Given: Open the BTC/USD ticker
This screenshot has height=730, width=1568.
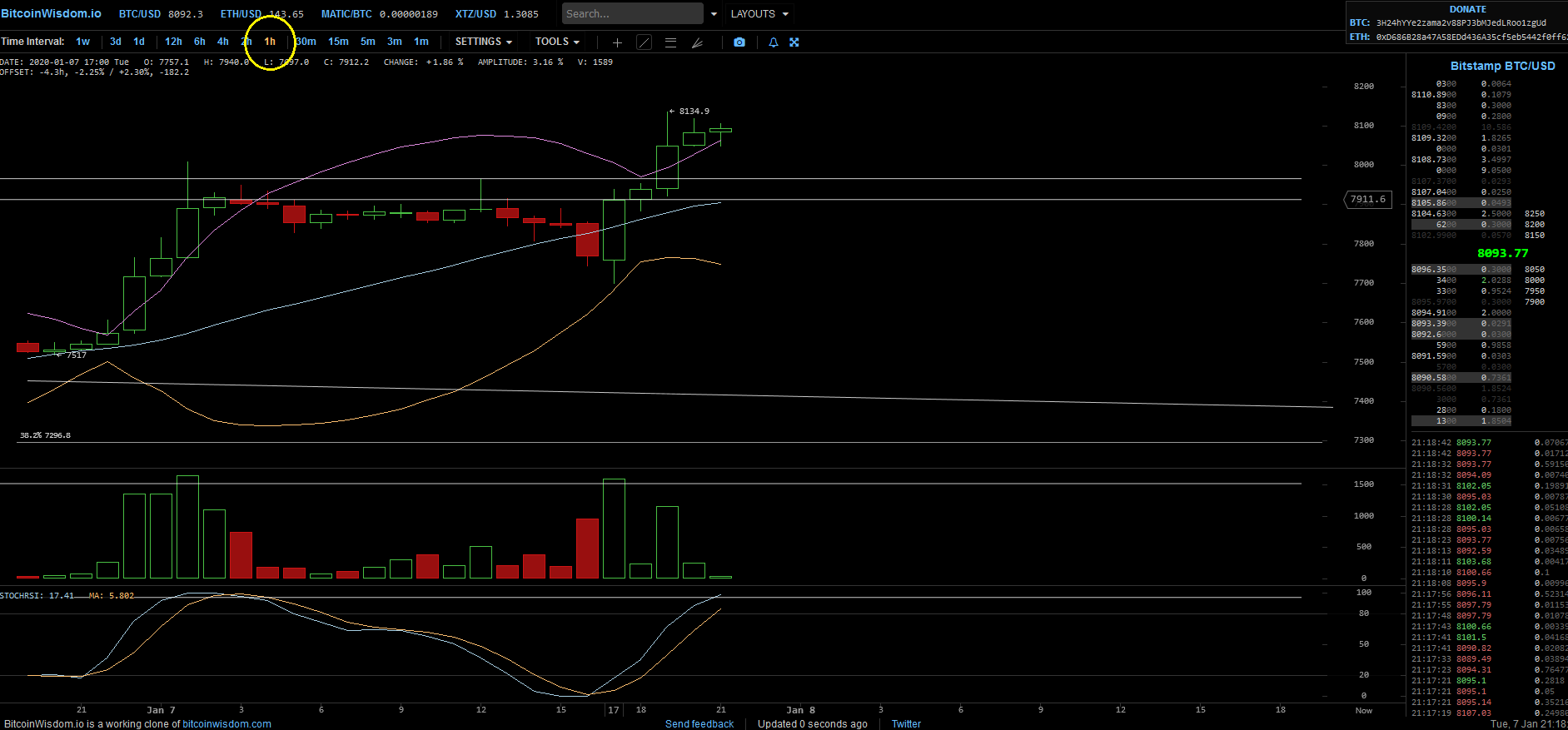Looking at the screenshot, I should tap(140, 14).
